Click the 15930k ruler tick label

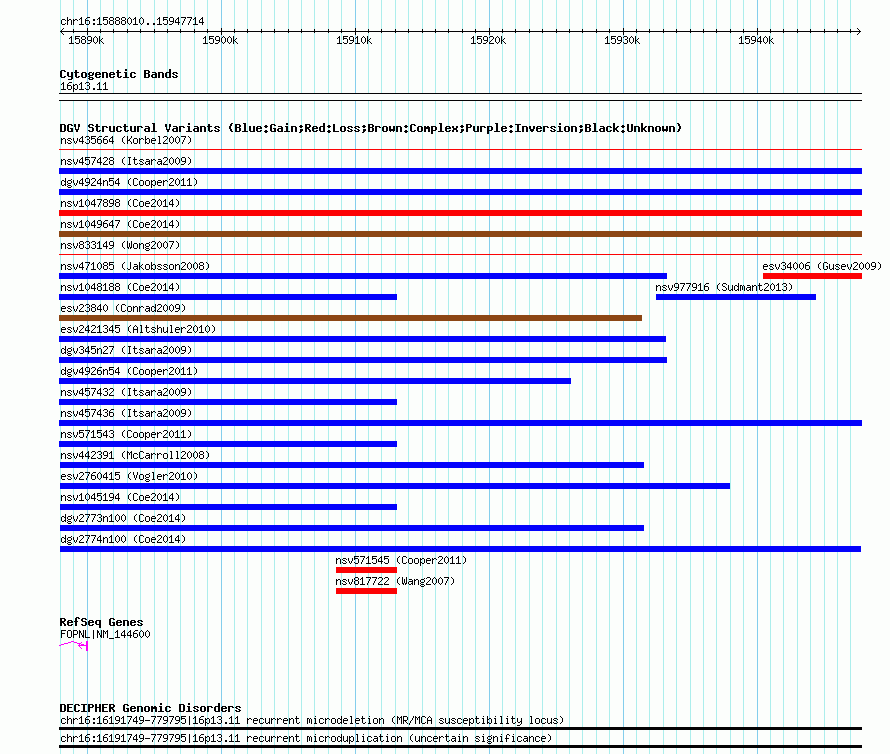[x=622, y=40]
